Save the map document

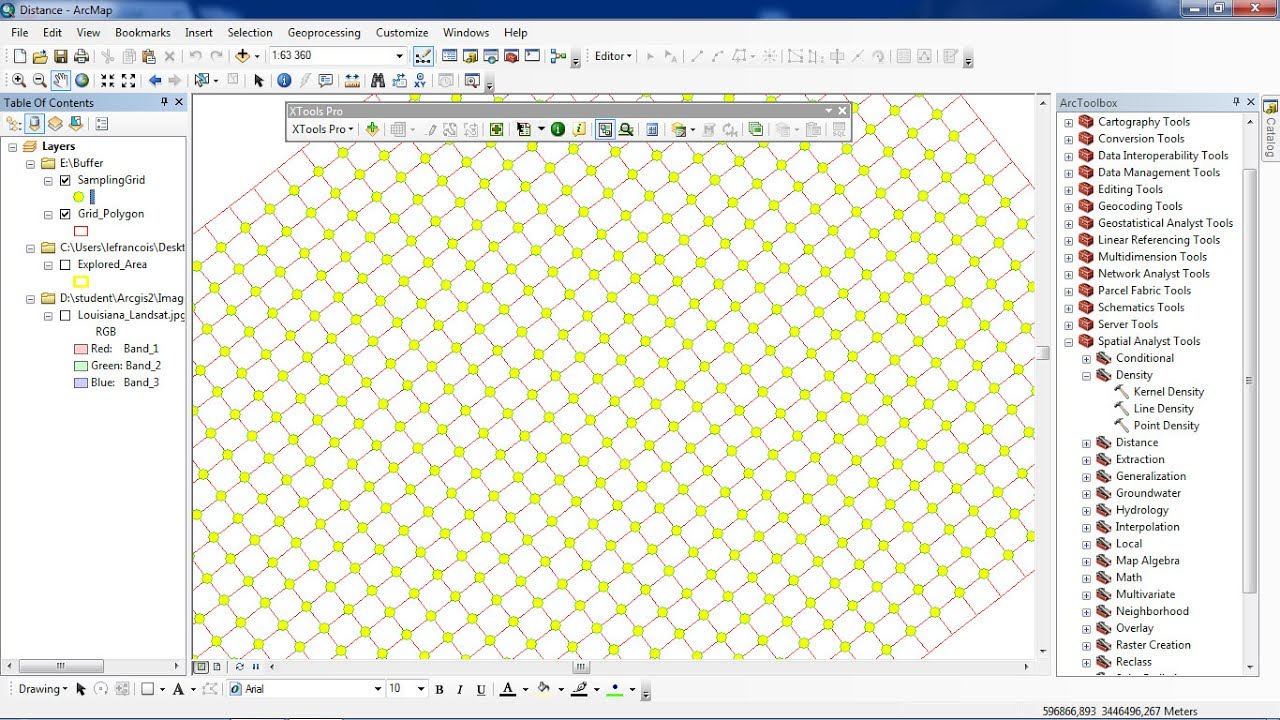click(60, 57)
